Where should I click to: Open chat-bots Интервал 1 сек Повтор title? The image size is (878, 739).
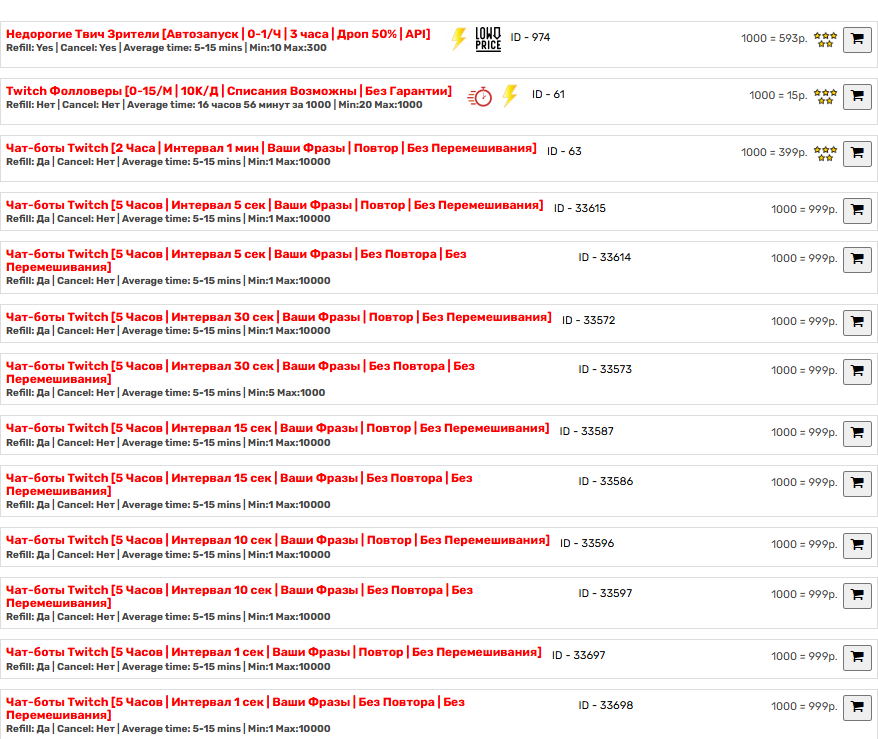point(274,652)
